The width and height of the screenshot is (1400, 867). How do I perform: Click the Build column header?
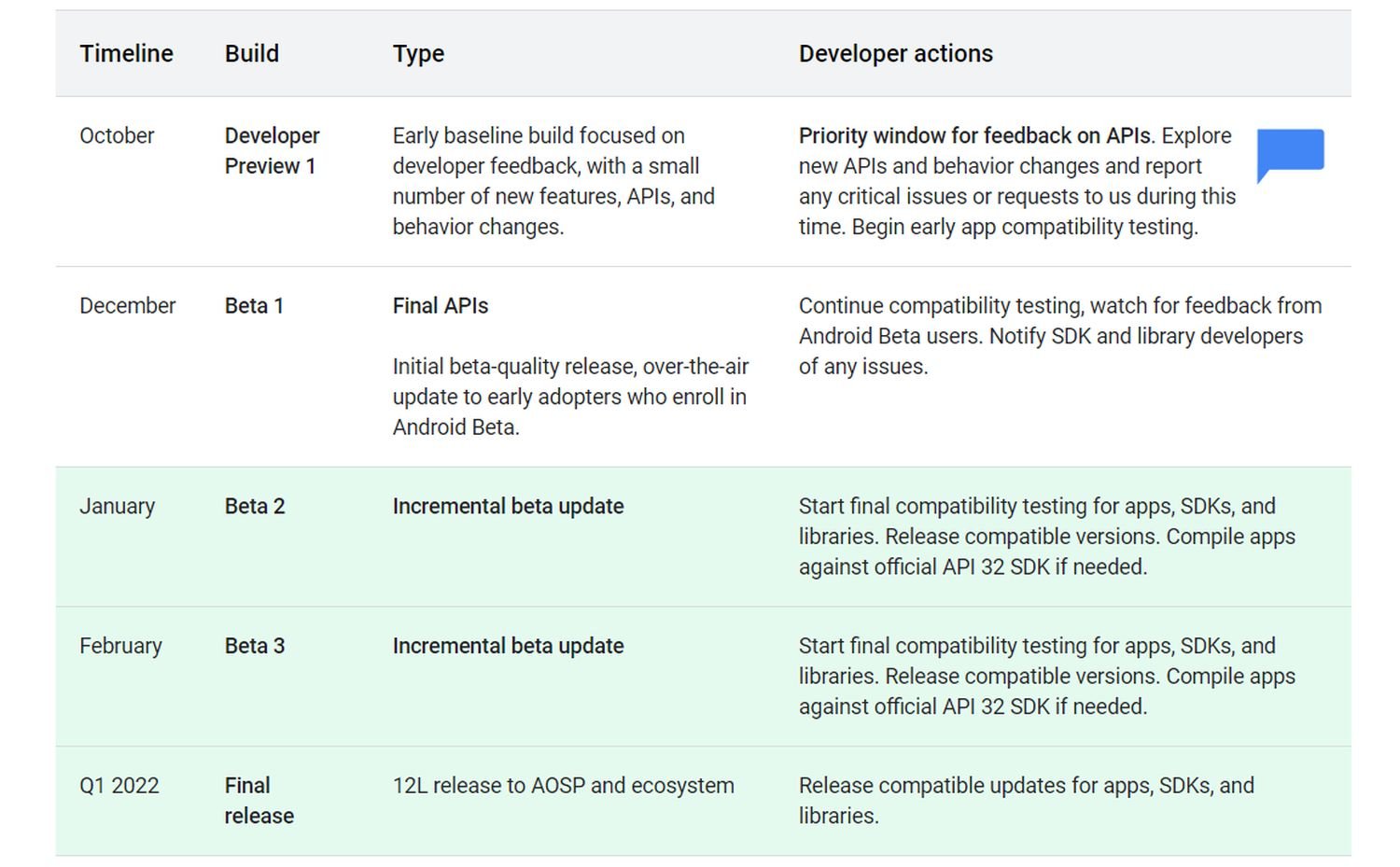[x=252, y=54]
